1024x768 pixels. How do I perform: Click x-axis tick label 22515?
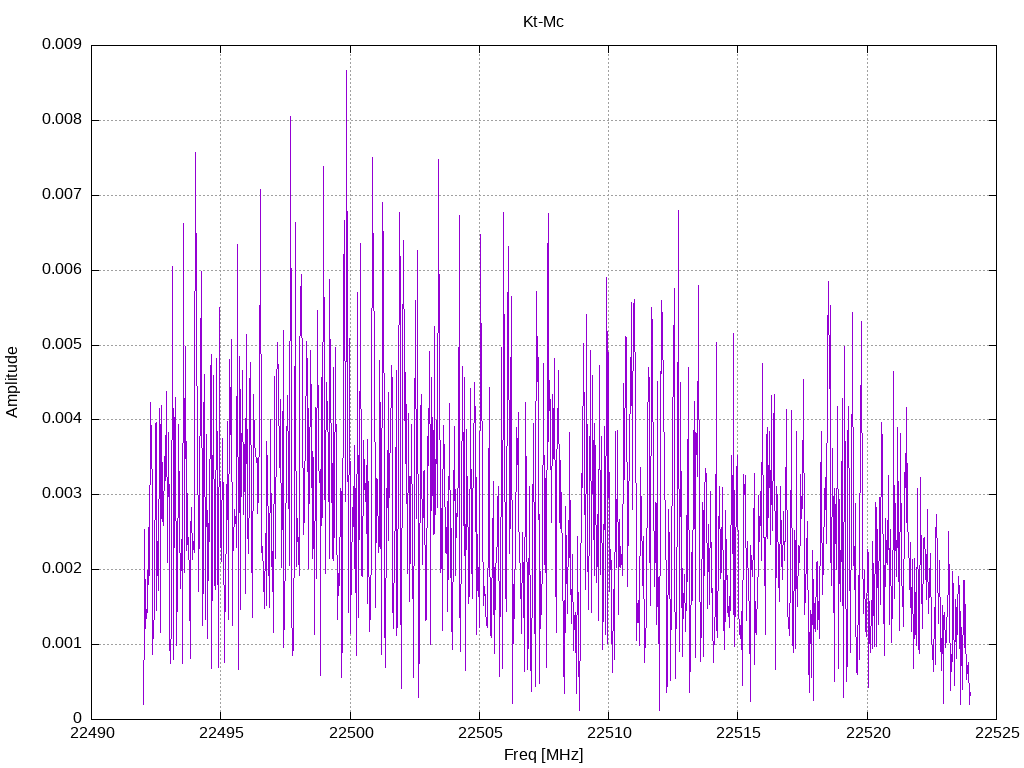[739, 733]
